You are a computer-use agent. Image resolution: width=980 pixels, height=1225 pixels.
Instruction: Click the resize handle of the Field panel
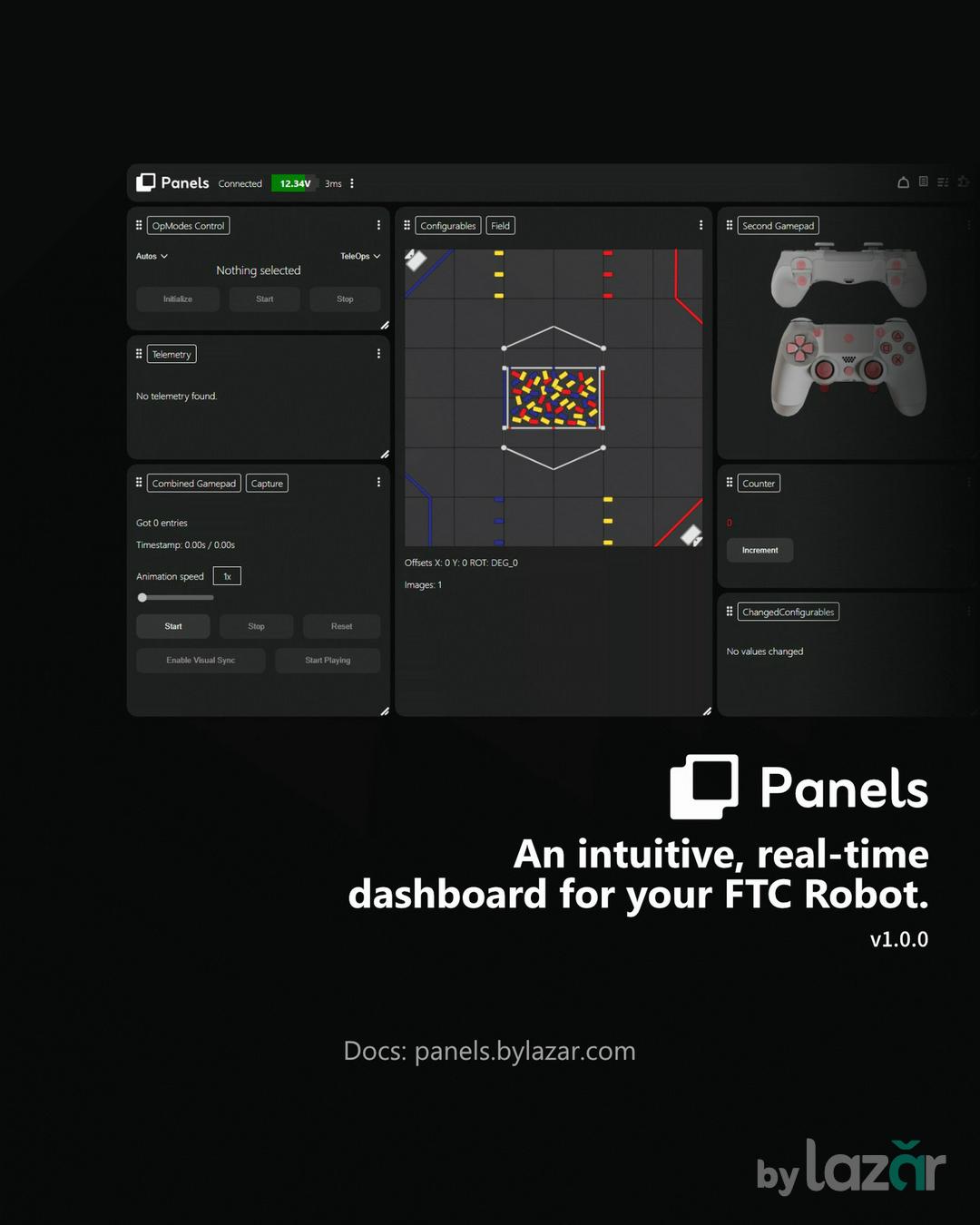[x=707, y=711]
